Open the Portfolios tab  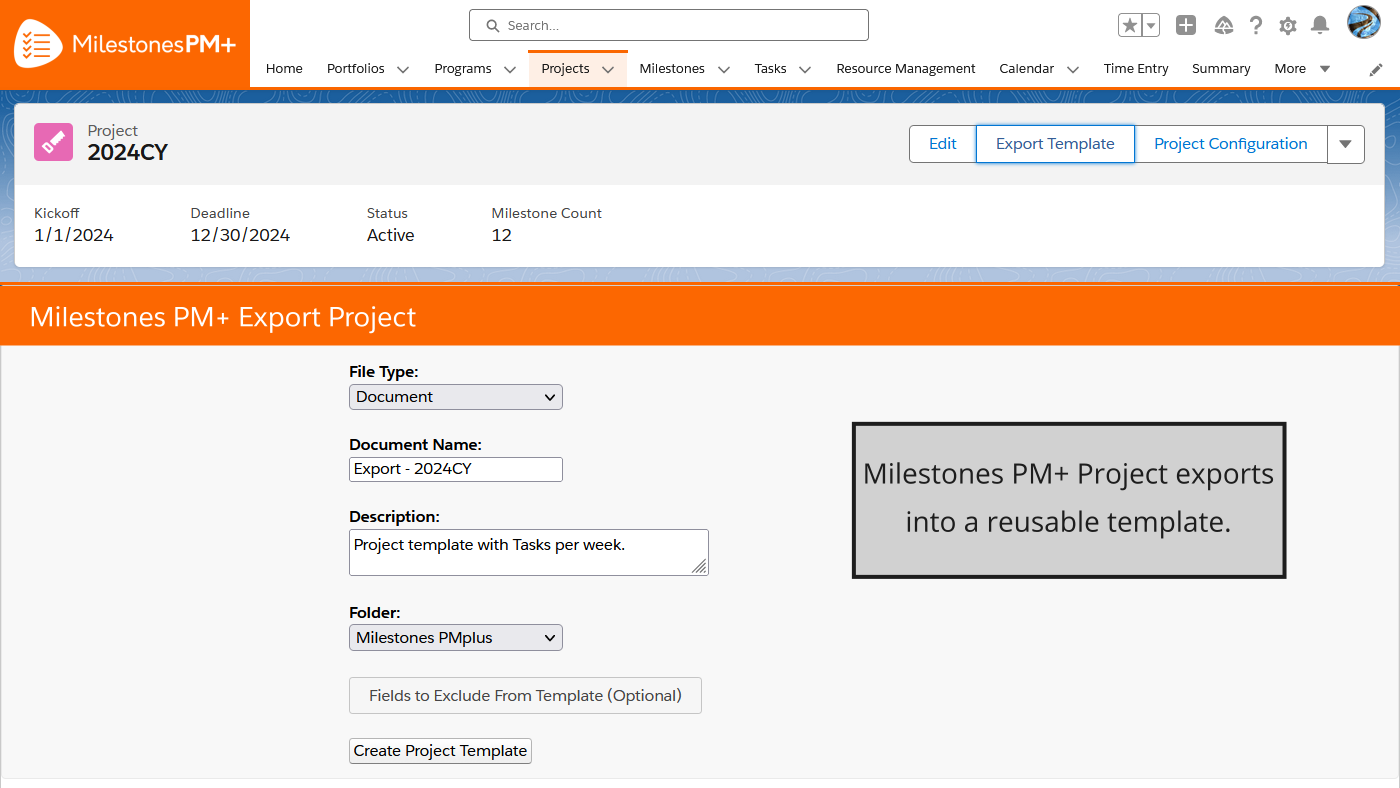click(355, 69)
